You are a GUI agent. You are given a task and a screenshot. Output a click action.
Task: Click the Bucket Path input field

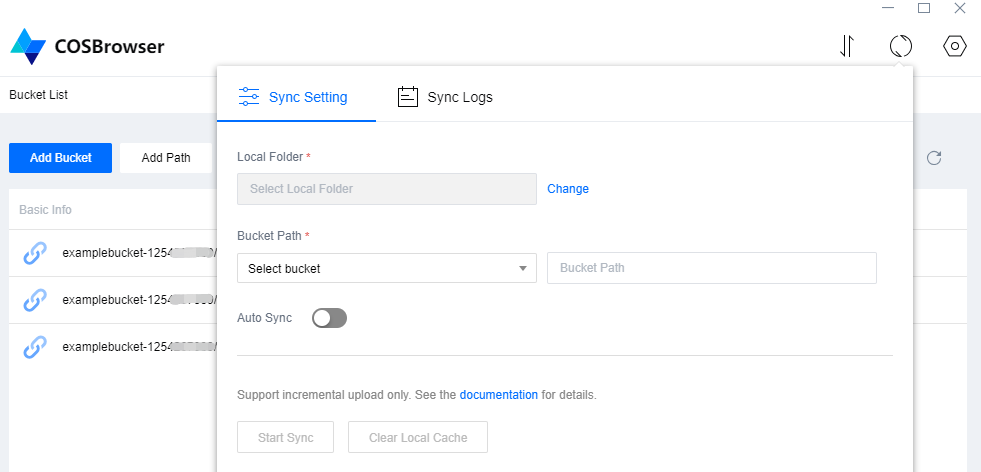point(711,268)
